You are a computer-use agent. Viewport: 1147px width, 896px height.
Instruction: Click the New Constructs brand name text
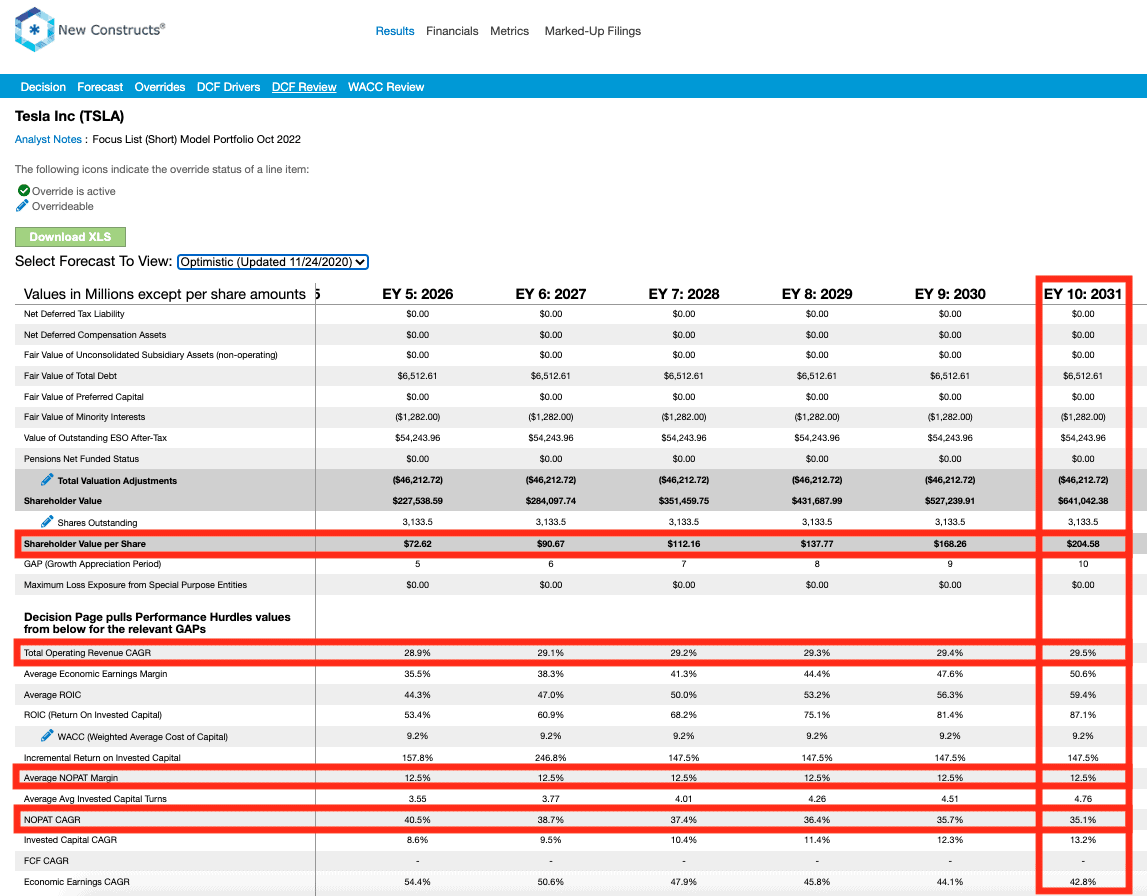(x=111, y=29)
